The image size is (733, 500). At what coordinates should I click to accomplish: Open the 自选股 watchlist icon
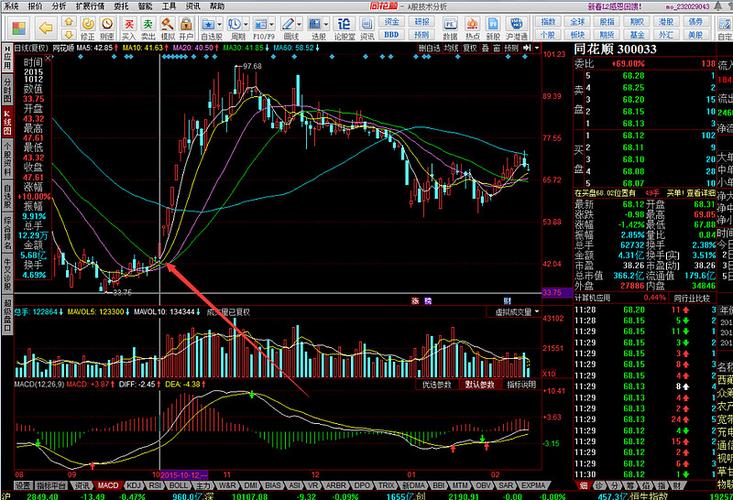point(208,24)
